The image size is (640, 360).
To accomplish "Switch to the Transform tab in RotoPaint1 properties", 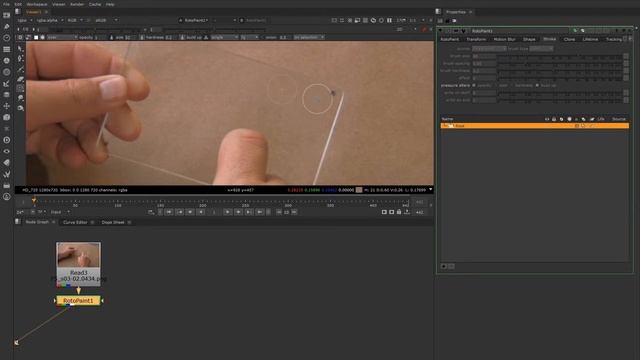I will click(x=476, y=39).
